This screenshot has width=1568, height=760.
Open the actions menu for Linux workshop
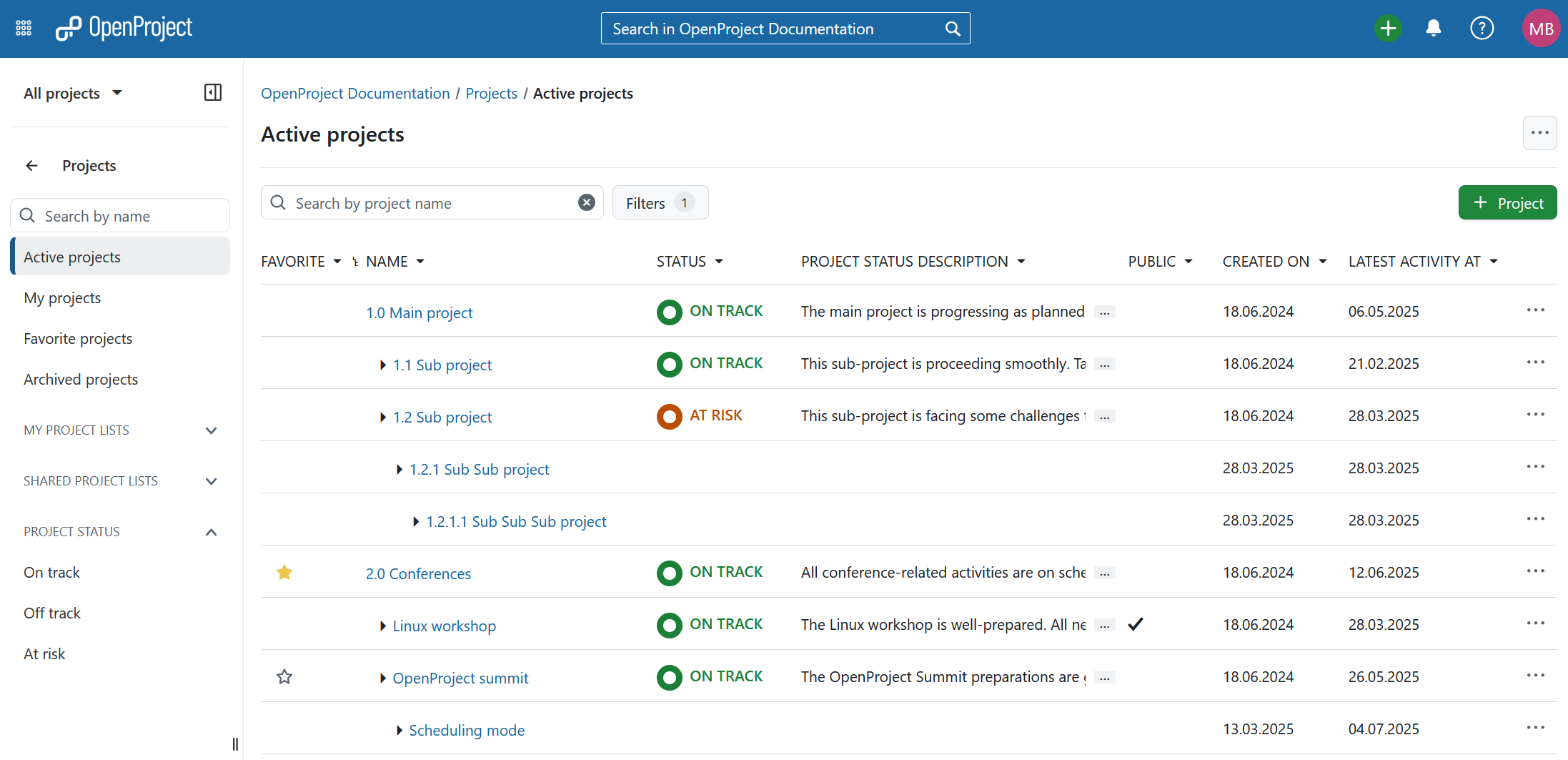[1535, 623]
